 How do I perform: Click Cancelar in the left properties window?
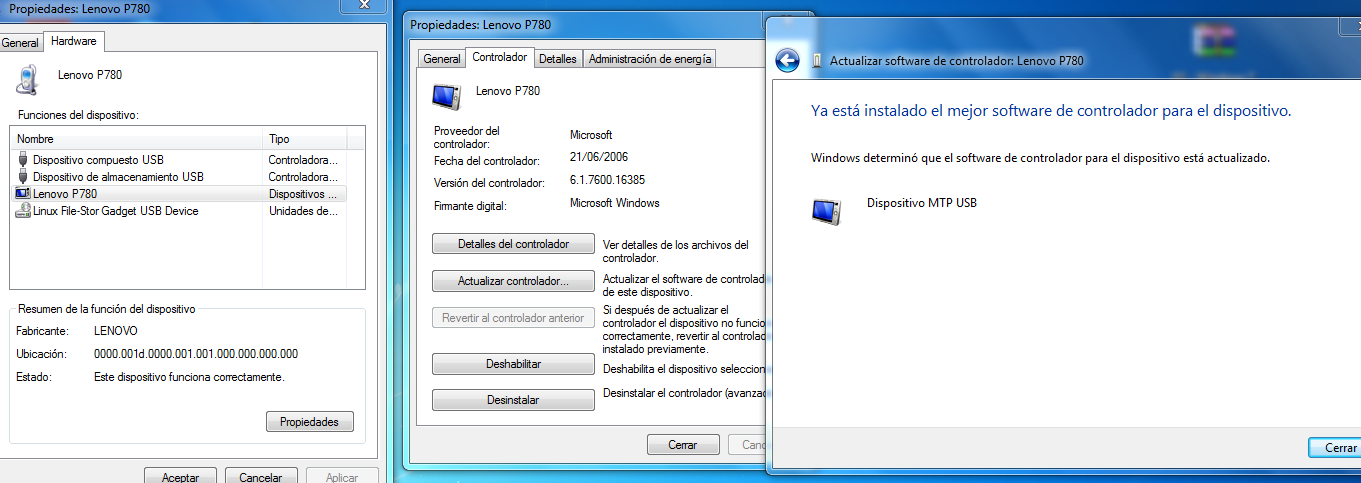(261, 477)
